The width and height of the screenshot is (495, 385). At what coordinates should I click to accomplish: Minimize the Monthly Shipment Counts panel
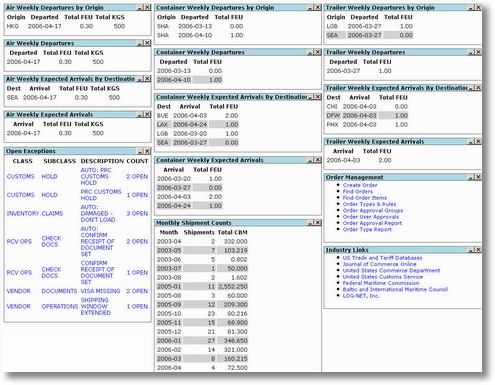click(x=311, y=223)
